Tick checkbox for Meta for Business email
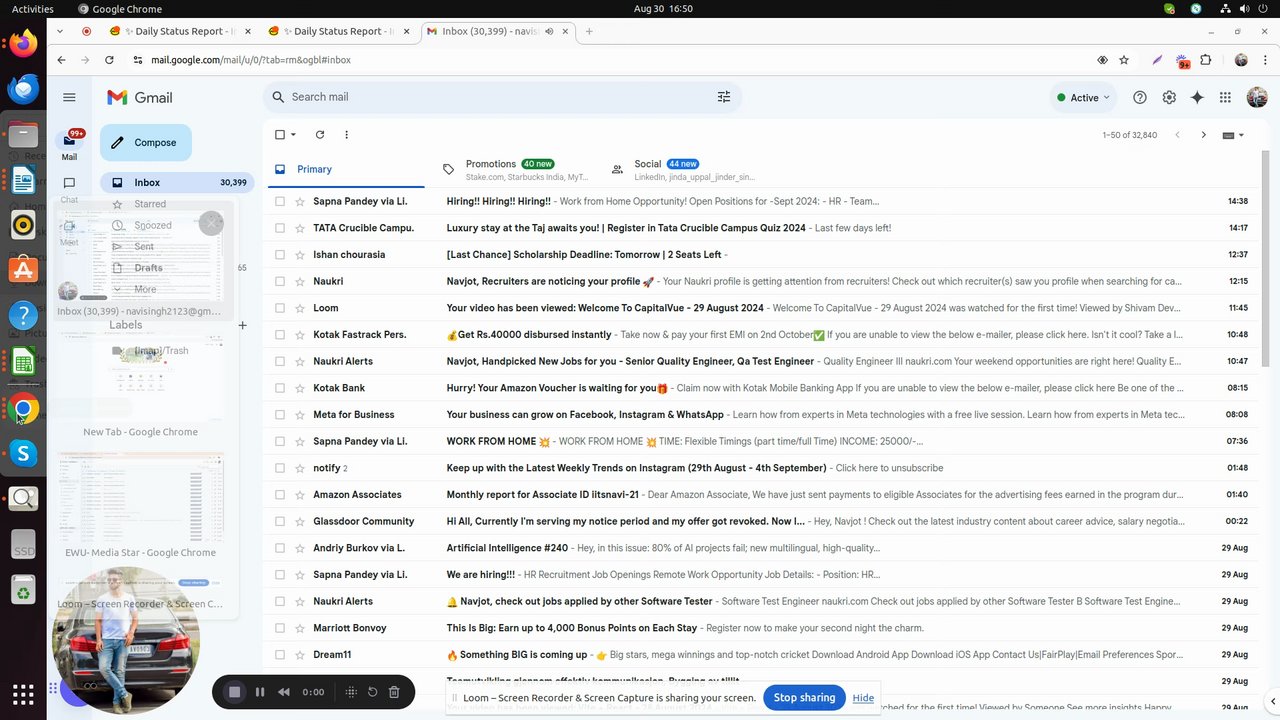 click(x=280, y=415)
